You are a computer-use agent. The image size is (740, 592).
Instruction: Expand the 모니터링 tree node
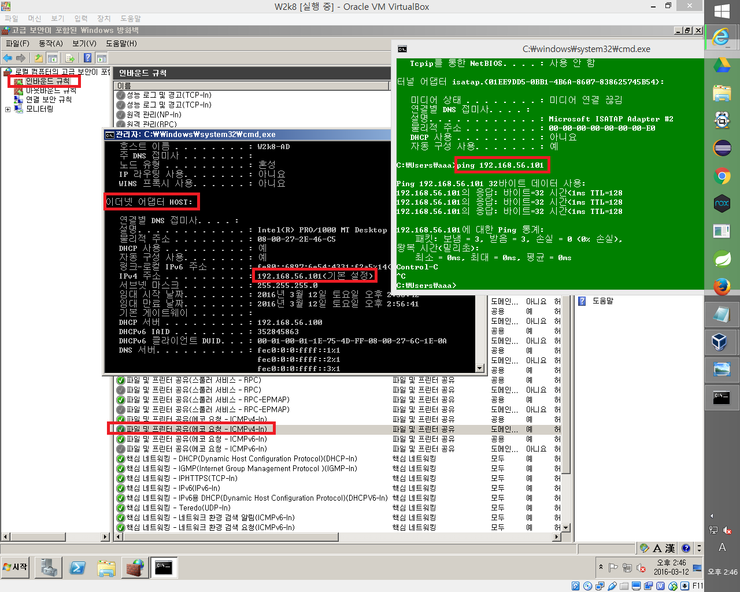coord(9,109)
